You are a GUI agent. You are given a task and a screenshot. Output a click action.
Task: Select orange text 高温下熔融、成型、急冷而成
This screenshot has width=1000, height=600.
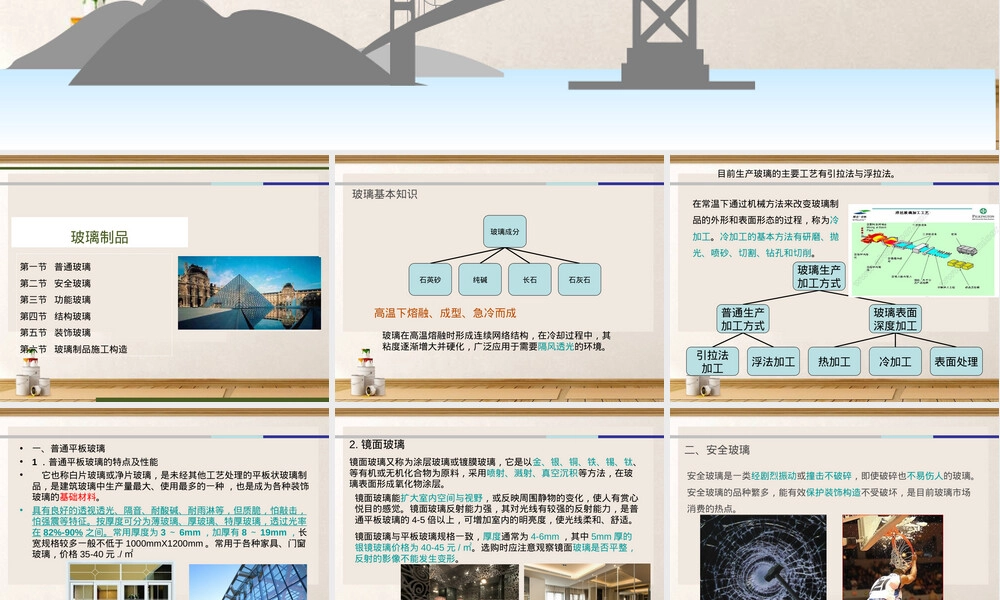(x=445, y=313)
